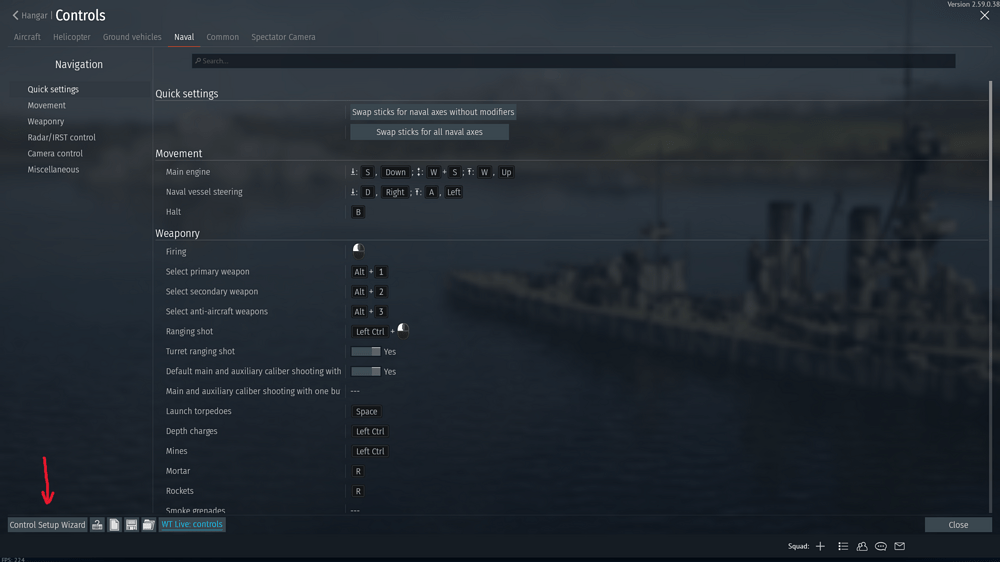
Task: Return to Hangar via breadcrumb
Action: tap(34, 15)
